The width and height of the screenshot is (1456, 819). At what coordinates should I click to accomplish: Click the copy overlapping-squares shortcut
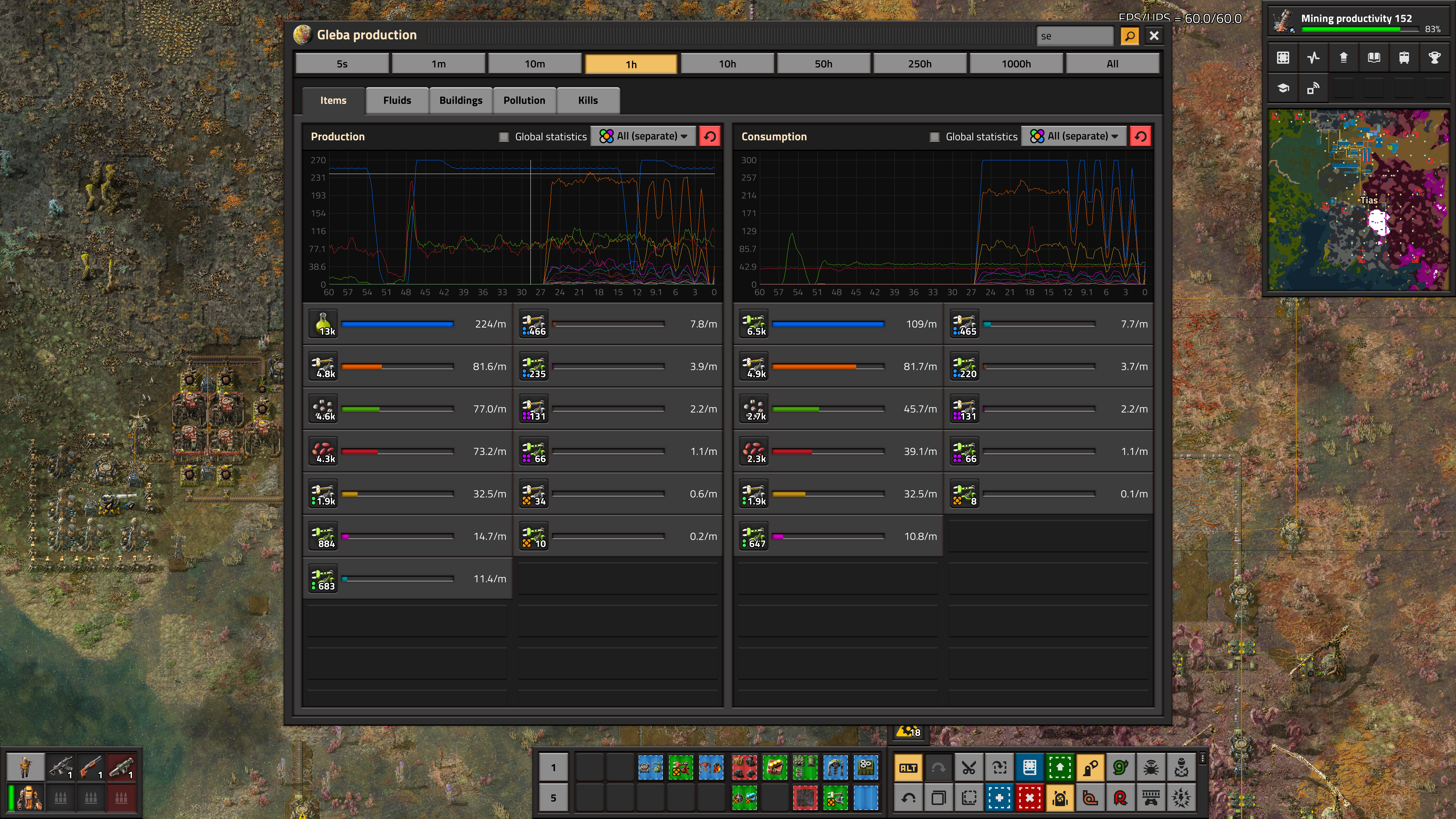[x=939, y=798]
